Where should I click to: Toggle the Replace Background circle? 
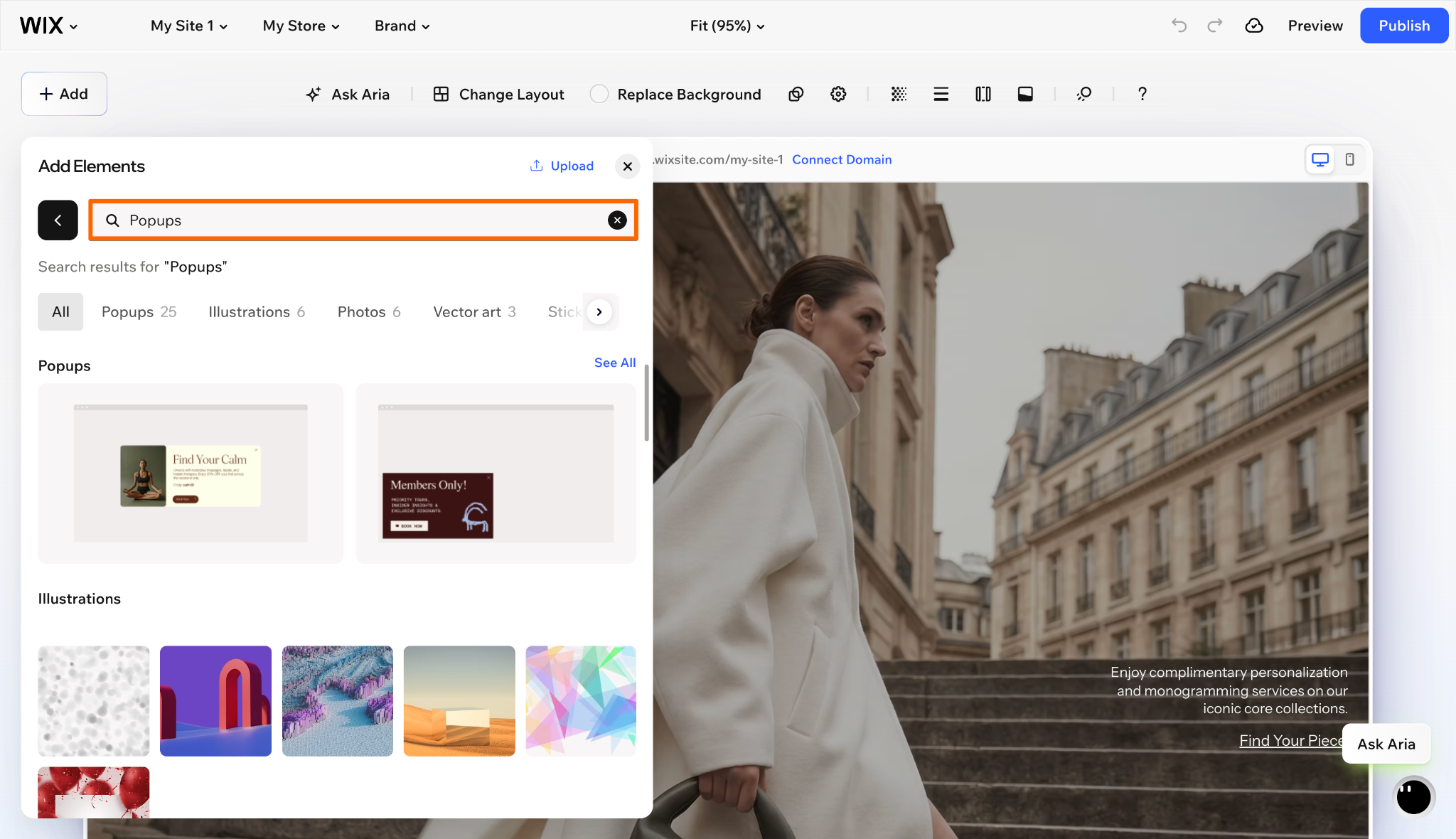pyautogui.click(x=599, y=94)
